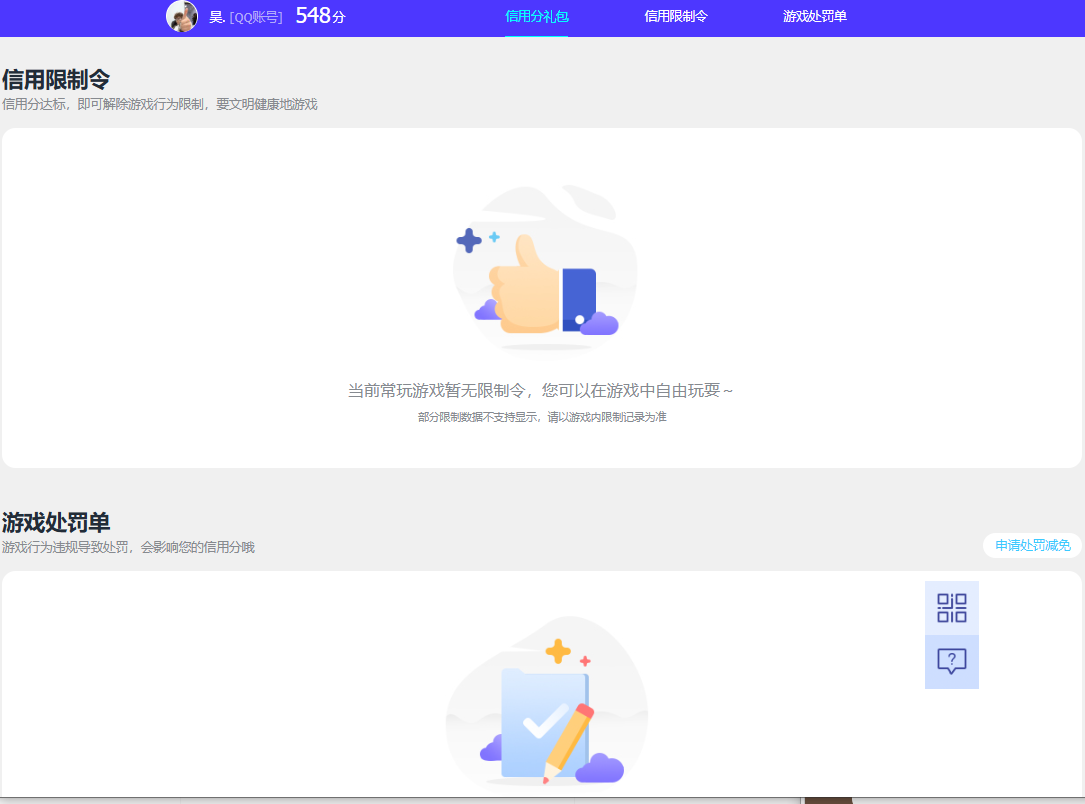Click the 当前常玩游戏暂无限制令 message
The image size is (1085, 804).
[x=540, y=391]
